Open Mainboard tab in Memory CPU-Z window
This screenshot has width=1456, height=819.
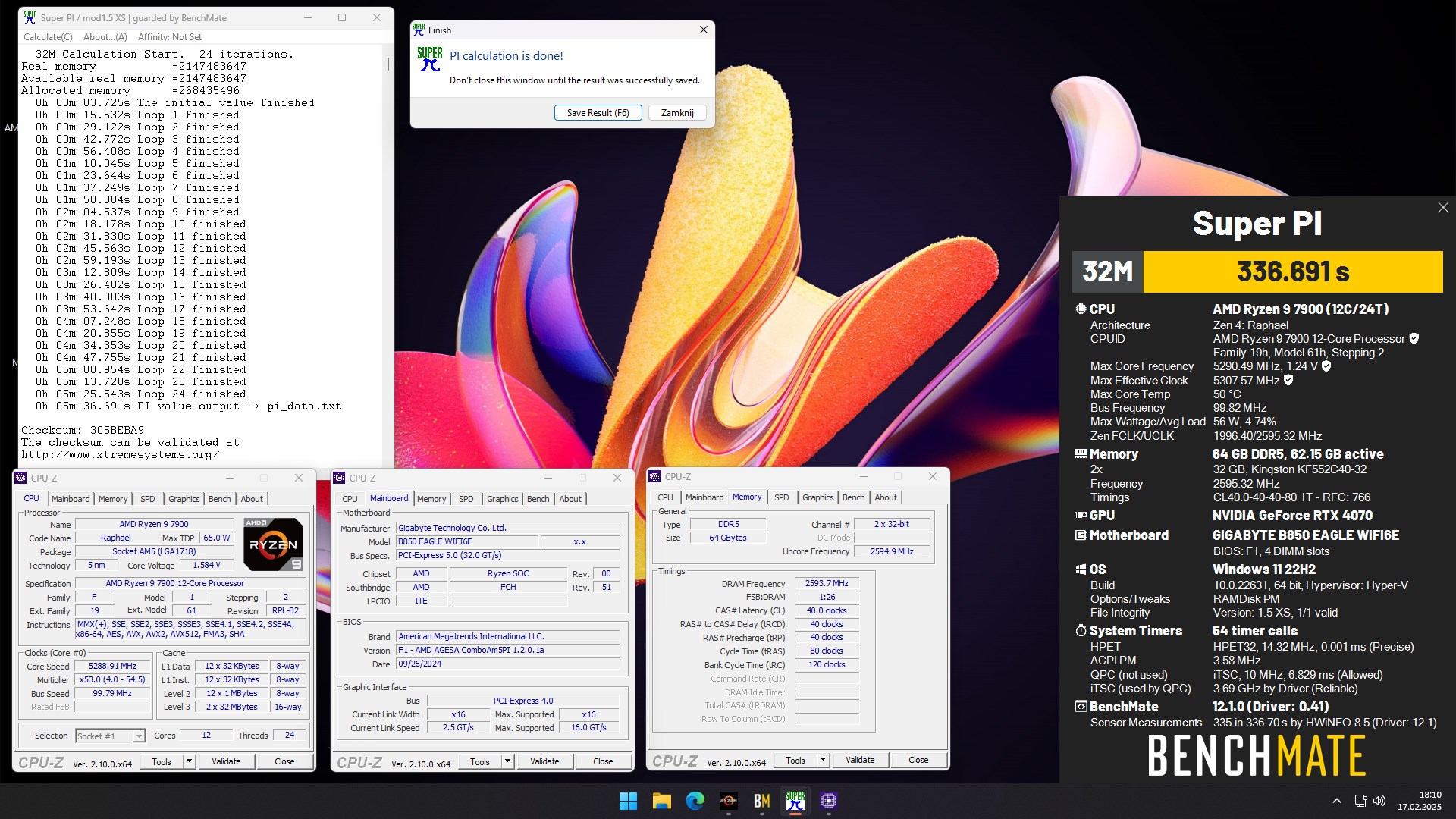click(704, 497)
